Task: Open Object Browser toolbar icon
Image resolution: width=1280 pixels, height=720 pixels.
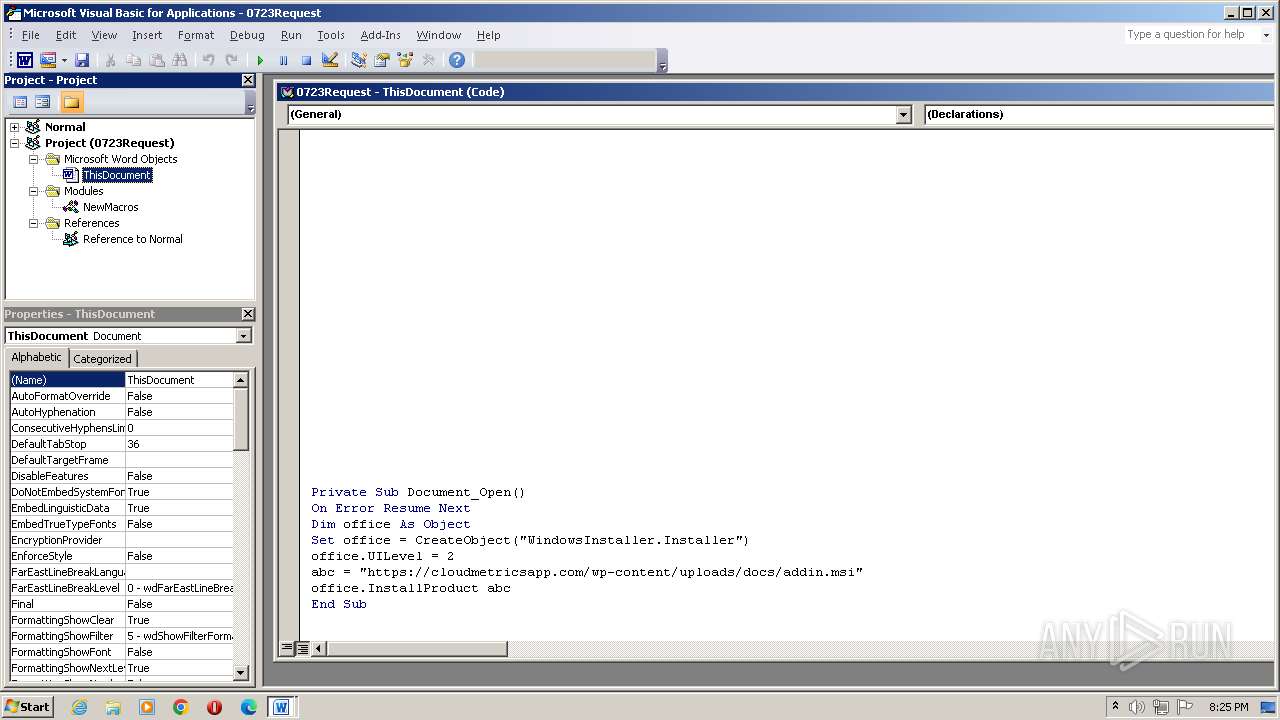Action: click(405, 60)
